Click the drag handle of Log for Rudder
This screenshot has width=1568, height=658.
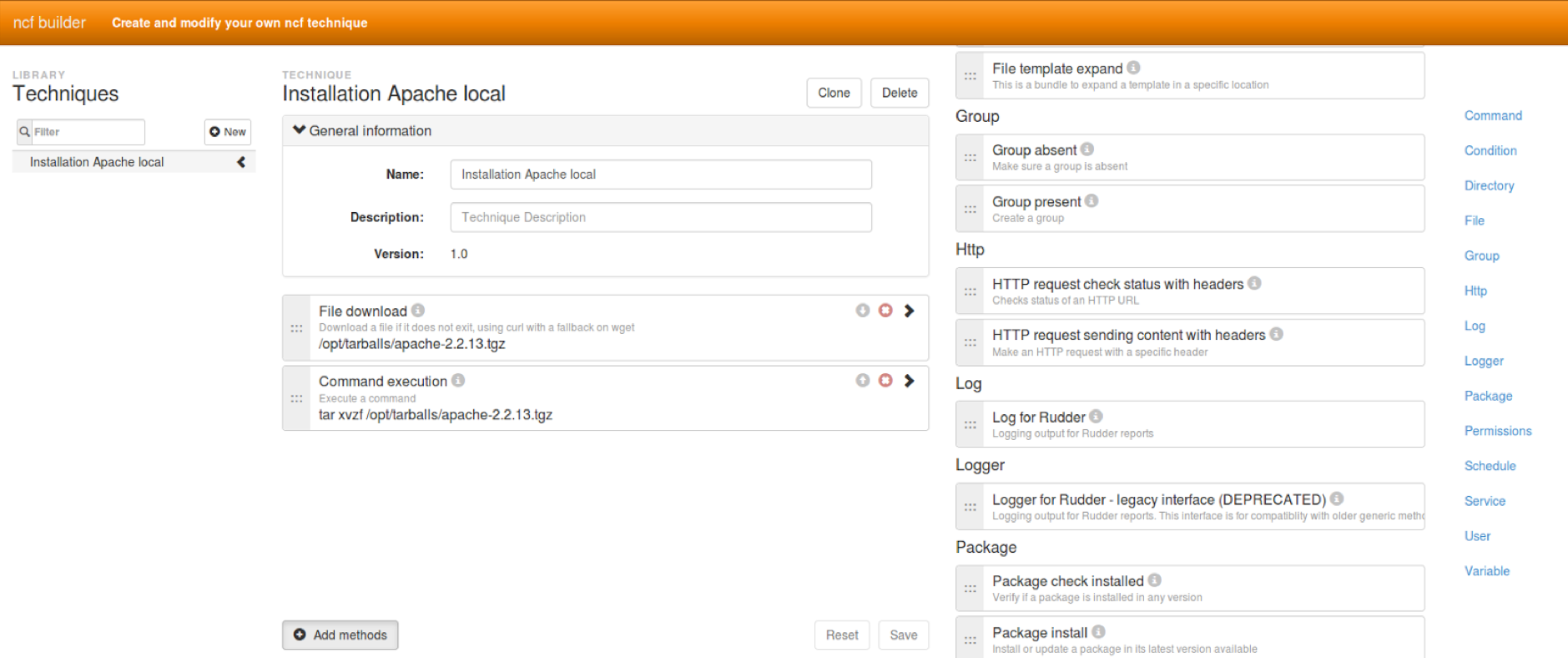(970, 424)
